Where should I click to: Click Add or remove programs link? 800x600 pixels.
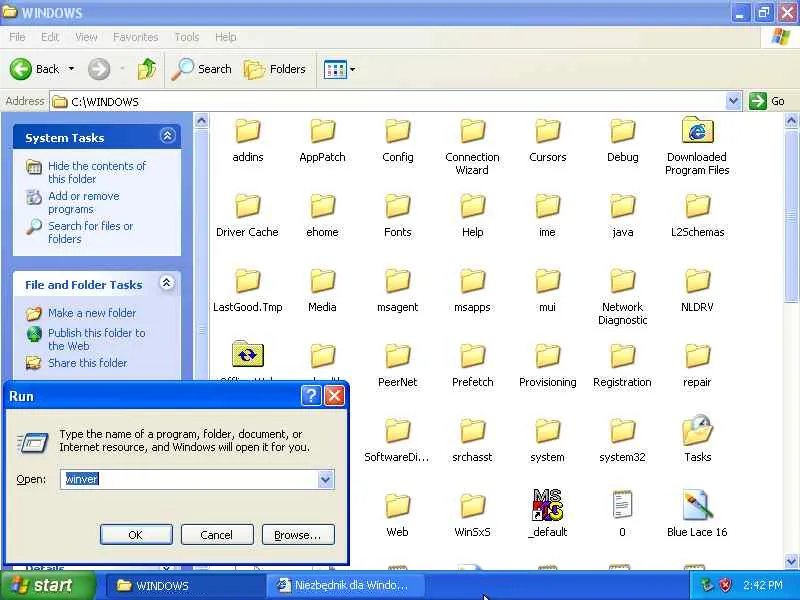point(84,203)
